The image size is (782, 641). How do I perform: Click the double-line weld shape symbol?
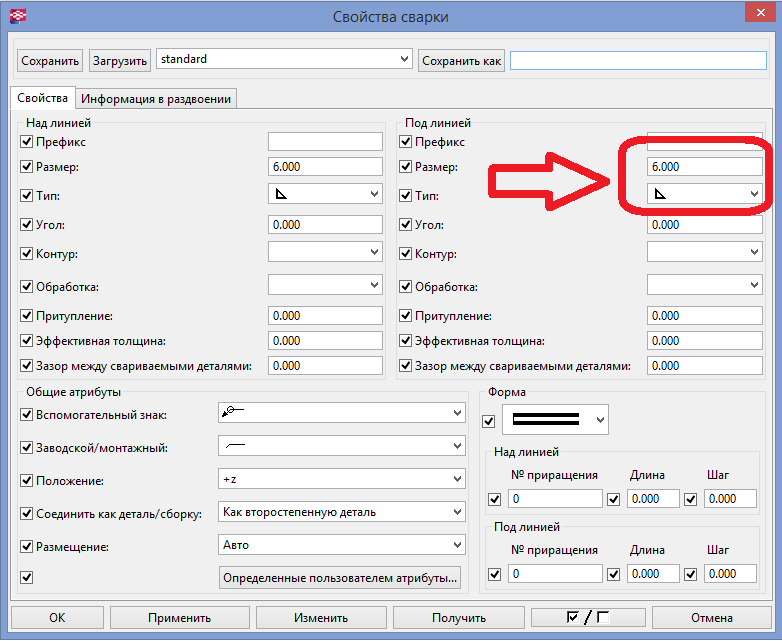(547, 420)
